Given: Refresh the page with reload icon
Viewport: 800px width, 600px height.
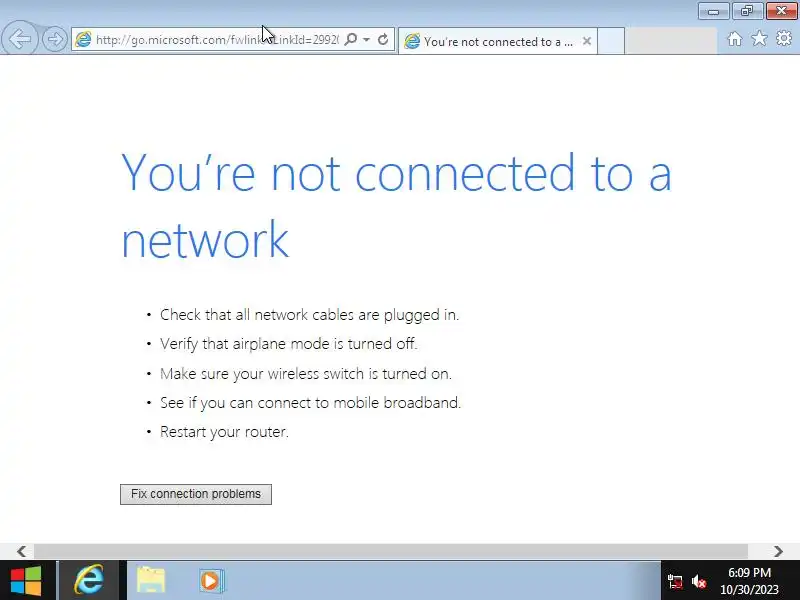Looking at the screenshot, I should pos(383,39).
